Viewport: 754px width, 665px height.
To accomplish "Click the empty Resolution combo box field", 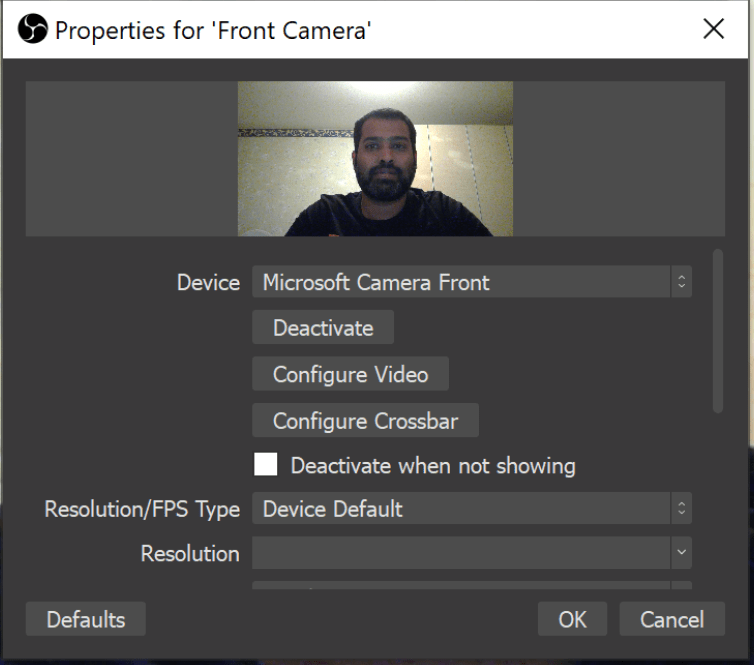I will [460, 553].
